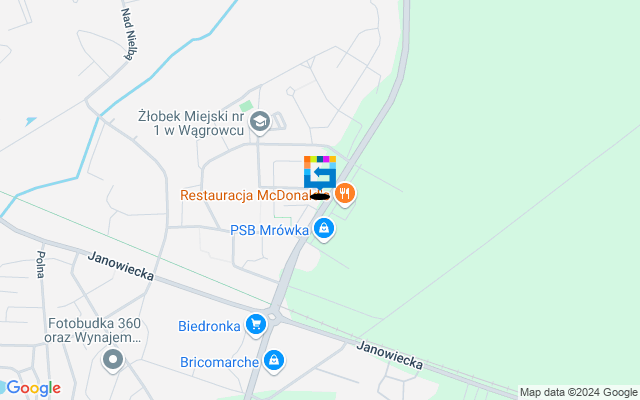Open the Bricomarche place label

coord(220,362)
